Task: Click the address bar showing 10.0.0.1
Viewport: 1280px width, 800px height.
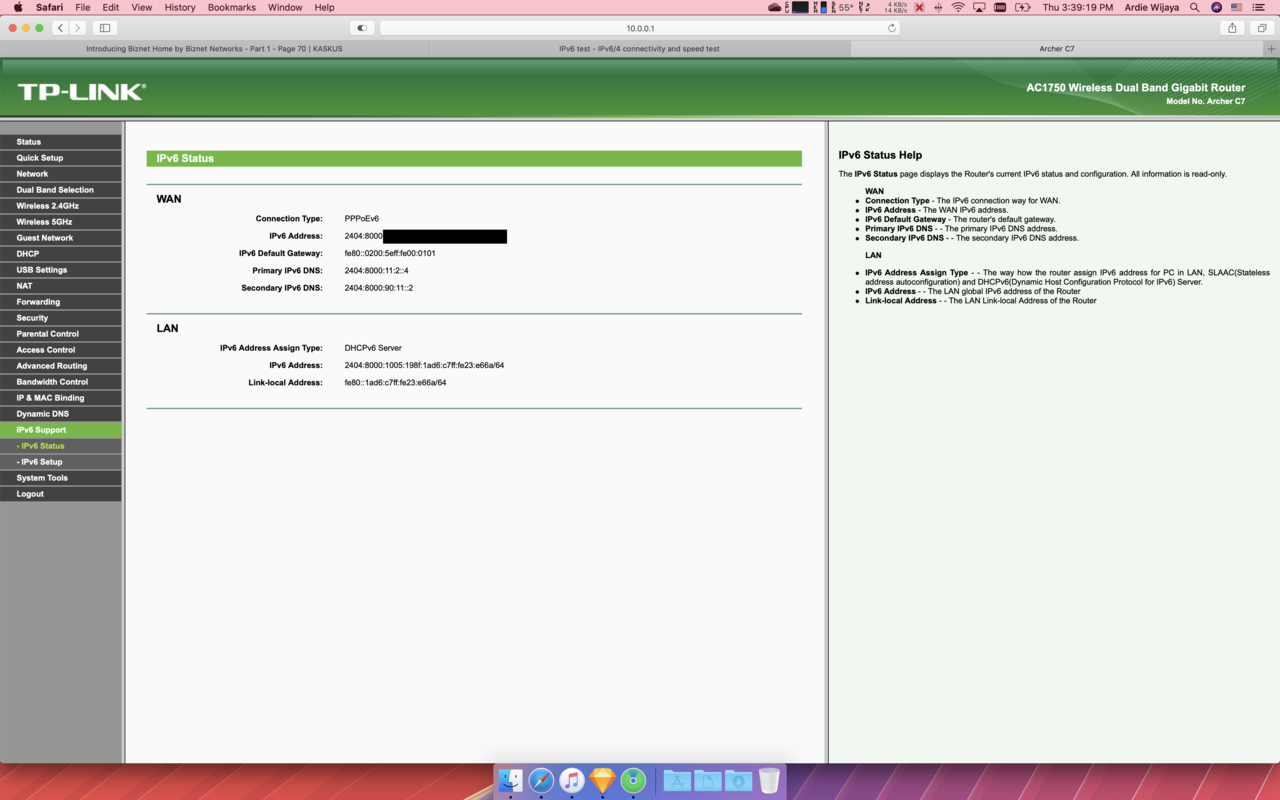Action: tap(640, 28)
